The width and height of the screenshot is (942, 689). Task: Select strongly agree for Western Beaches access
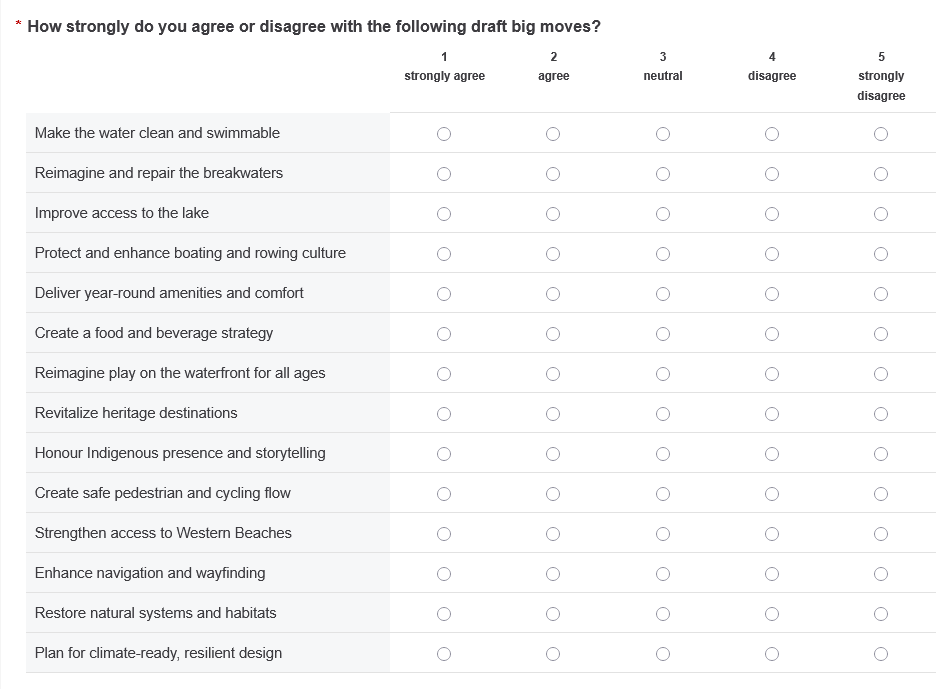point(444,534)
